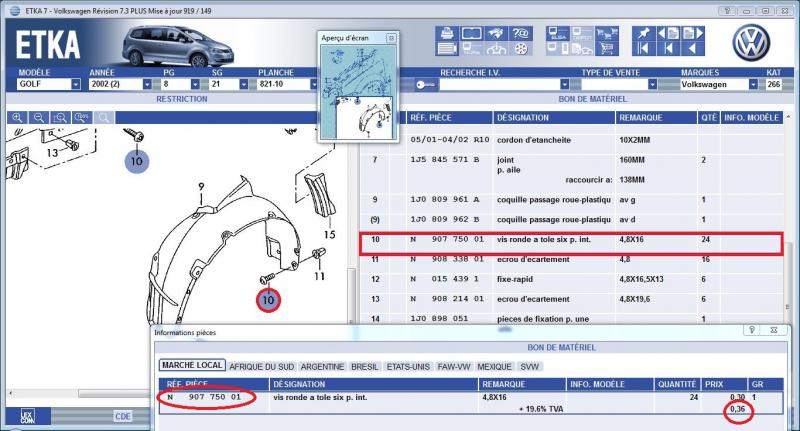The height and width of the screenshot is (431, 800).
Task: Reset zoom with the 100% magnifier icon
Action: tap(82, 118)
